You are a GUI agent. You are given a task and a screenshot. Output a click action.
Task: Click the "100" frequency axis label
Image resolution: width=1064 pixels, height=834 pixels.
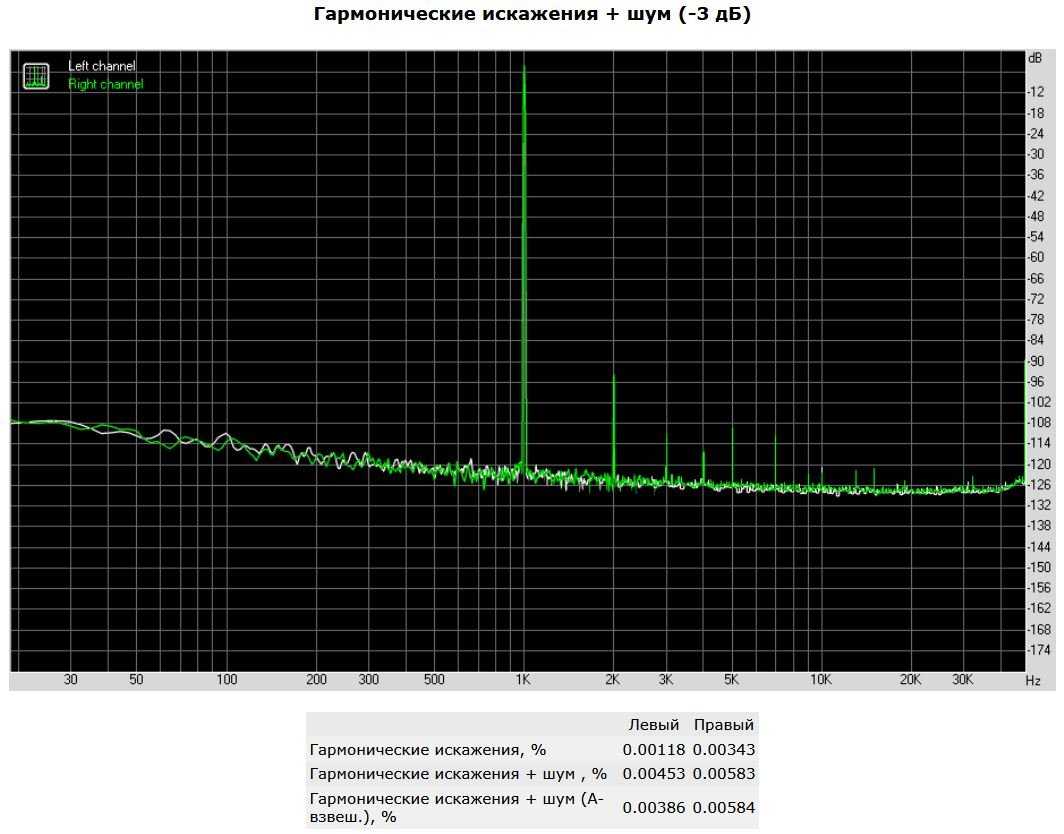[x=227, y=680]
